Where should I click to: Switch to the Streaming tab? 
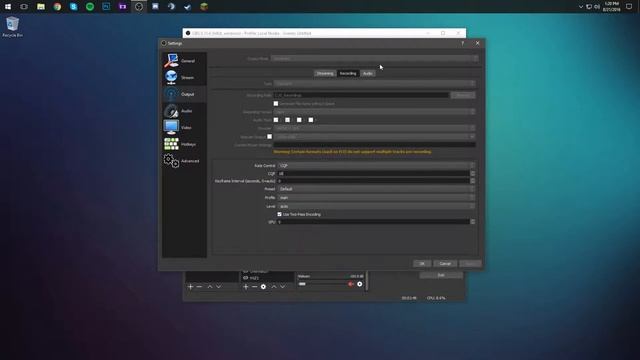tap(325, 73)
